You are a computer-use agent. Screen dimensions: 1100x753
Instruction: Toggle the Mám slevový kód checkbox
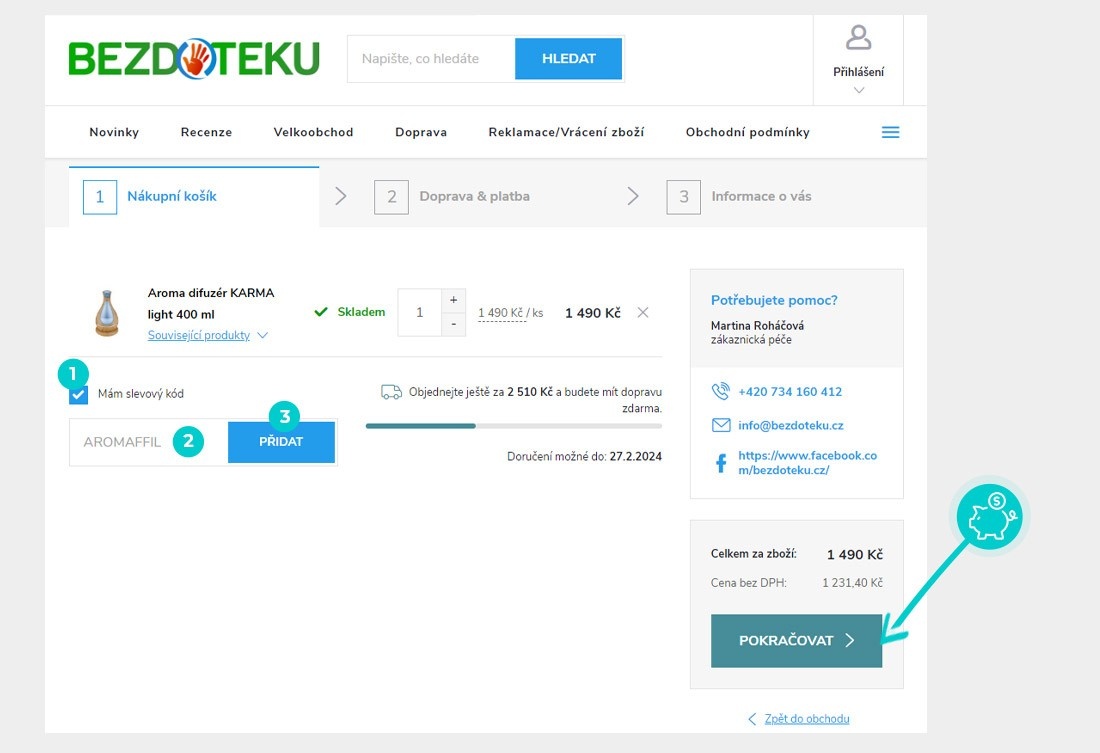coord(79,394)
